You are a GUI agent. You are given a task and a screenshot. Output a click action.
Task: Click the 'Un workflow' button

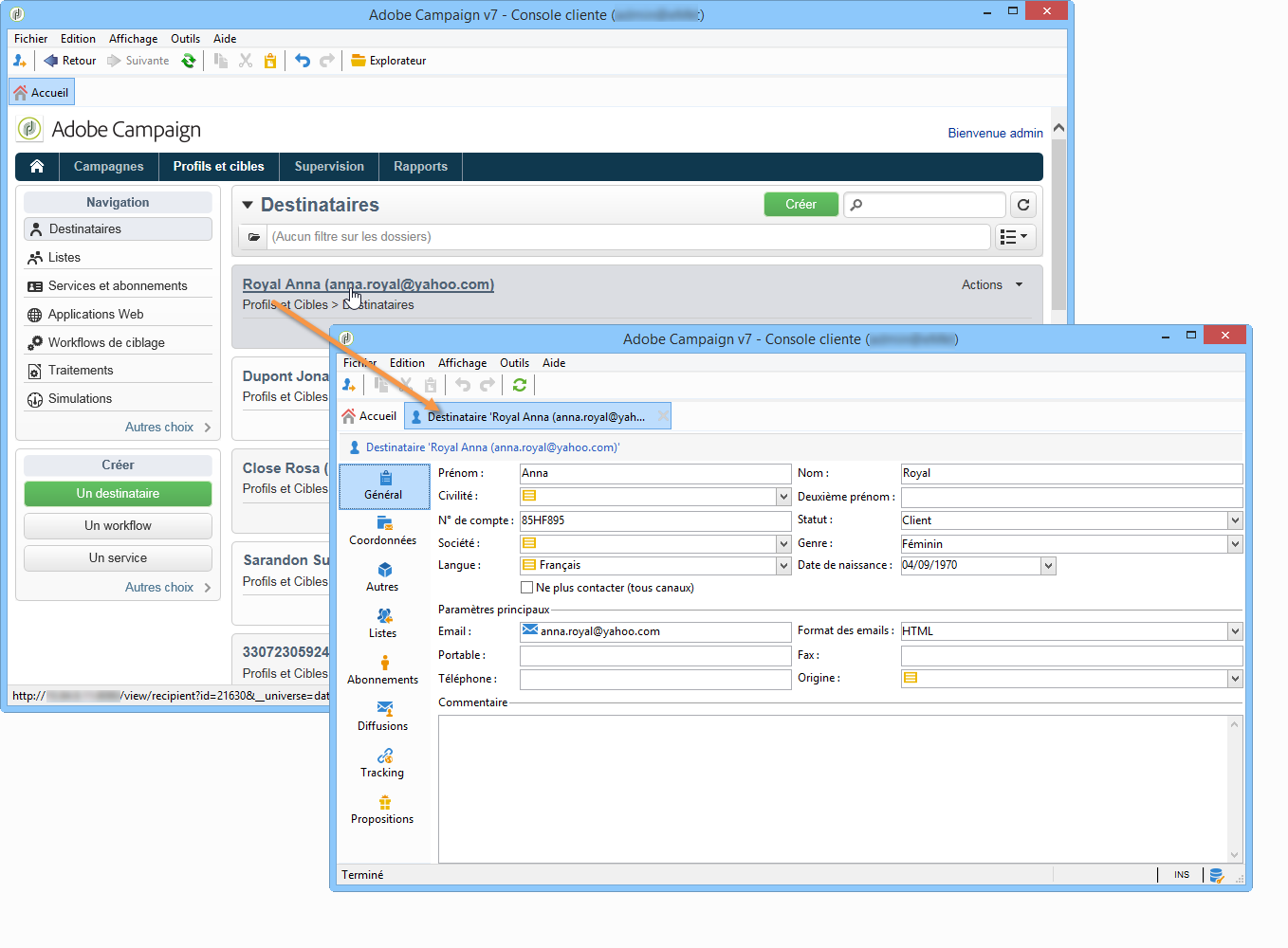(119, 526)
